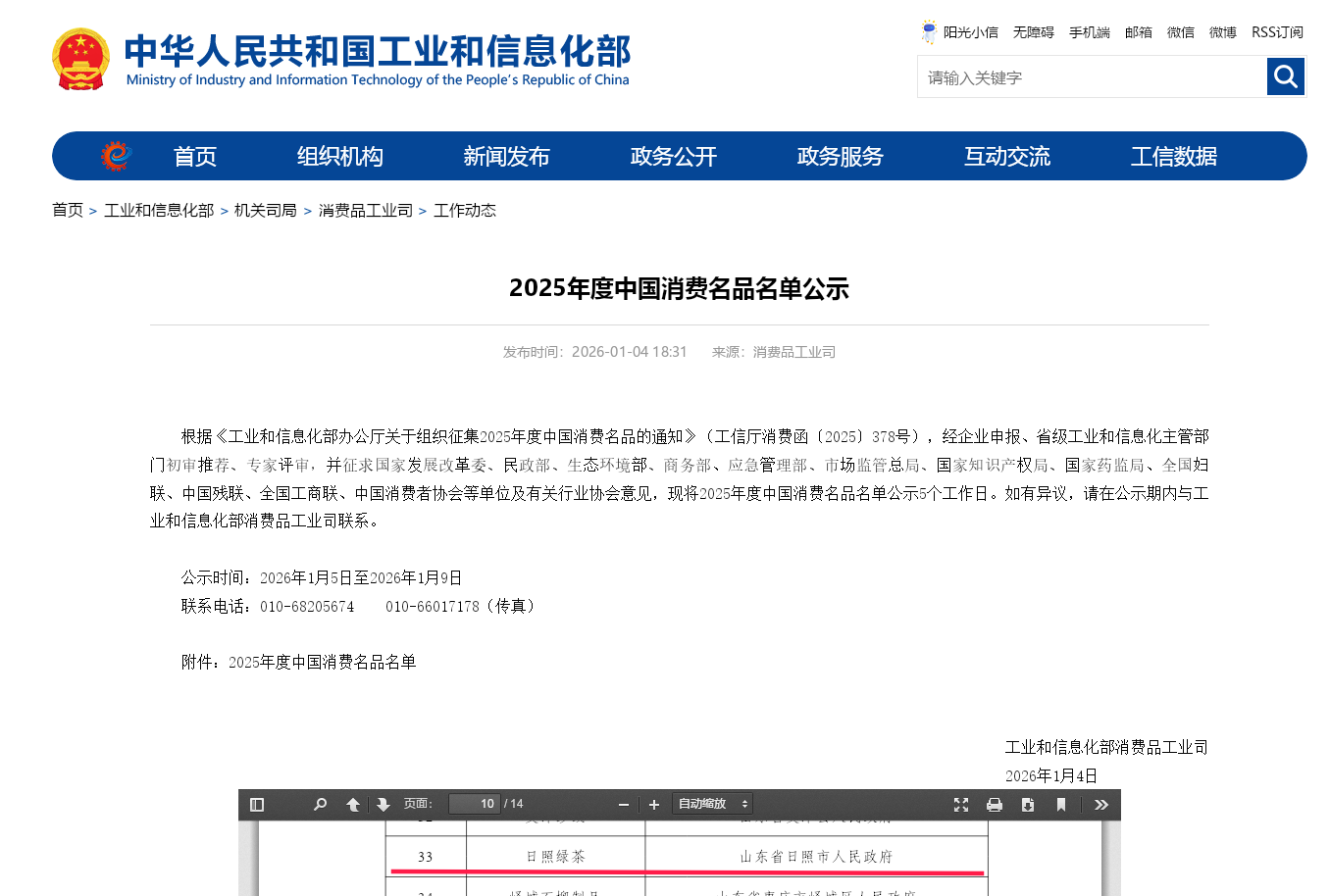This screenshot has height=896, width=1330.
Task: Click the PDF page number field
Action: pyautogui.click(x=475, y=804)
